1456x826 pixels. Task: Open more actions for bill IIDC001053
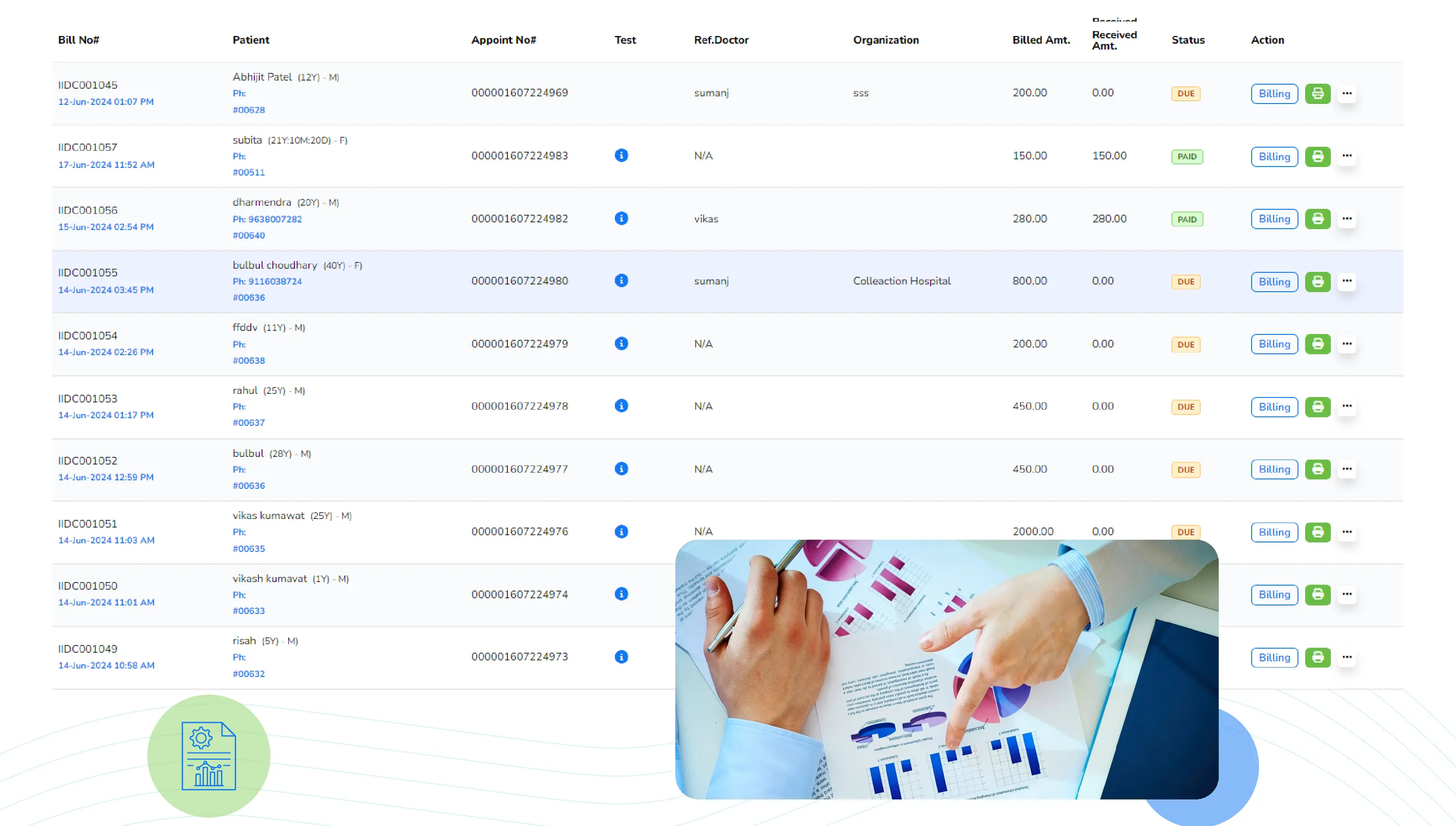coord(1347,406)
